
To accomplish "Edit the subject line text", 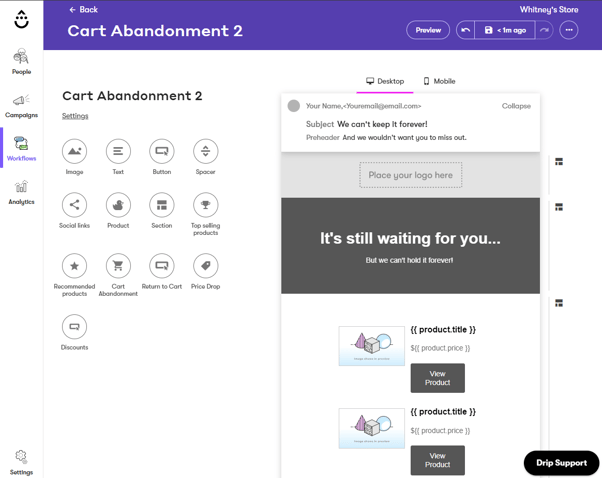I will pos(382,124).
